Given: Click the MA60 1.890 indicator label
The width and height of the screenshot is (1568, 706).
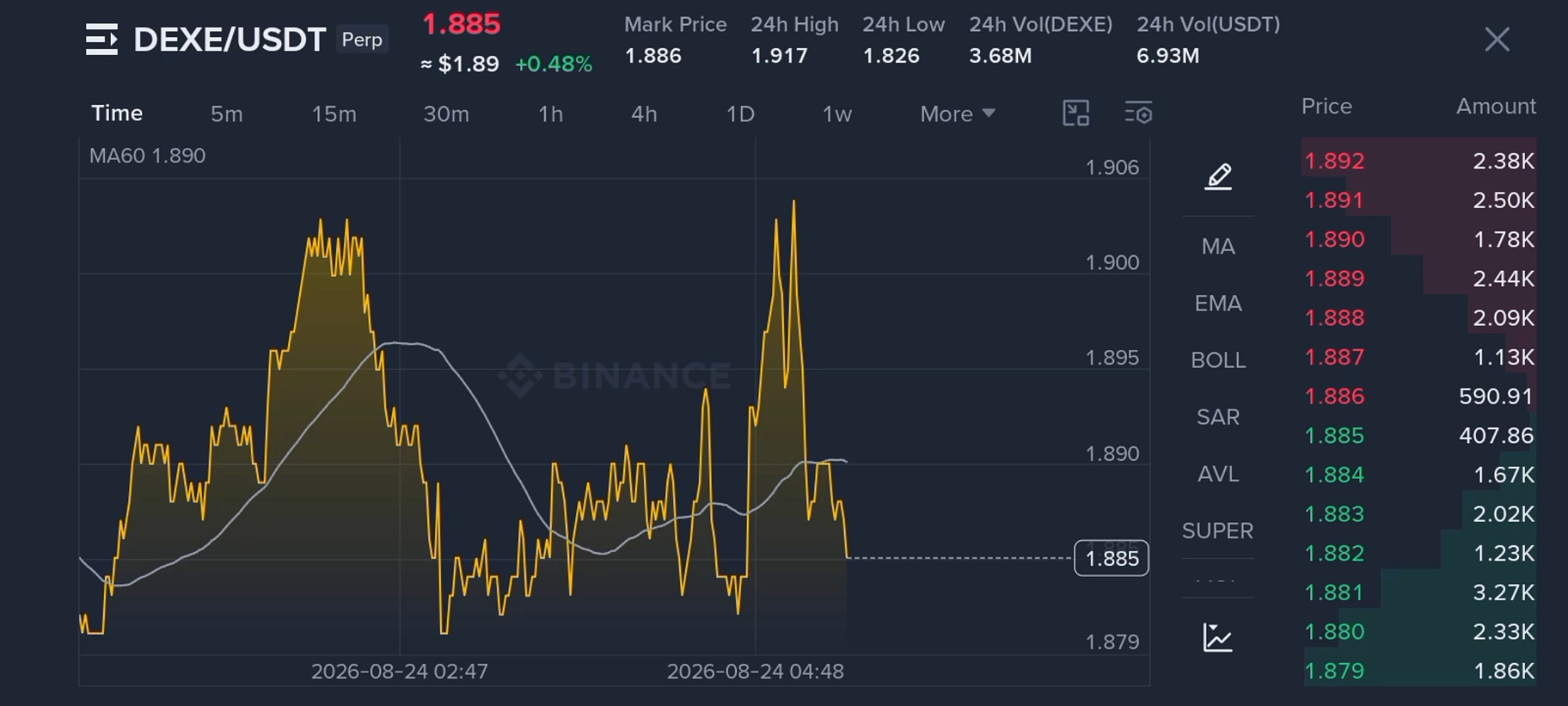Looking at the screenshot, I should click(x=148, y=156).
